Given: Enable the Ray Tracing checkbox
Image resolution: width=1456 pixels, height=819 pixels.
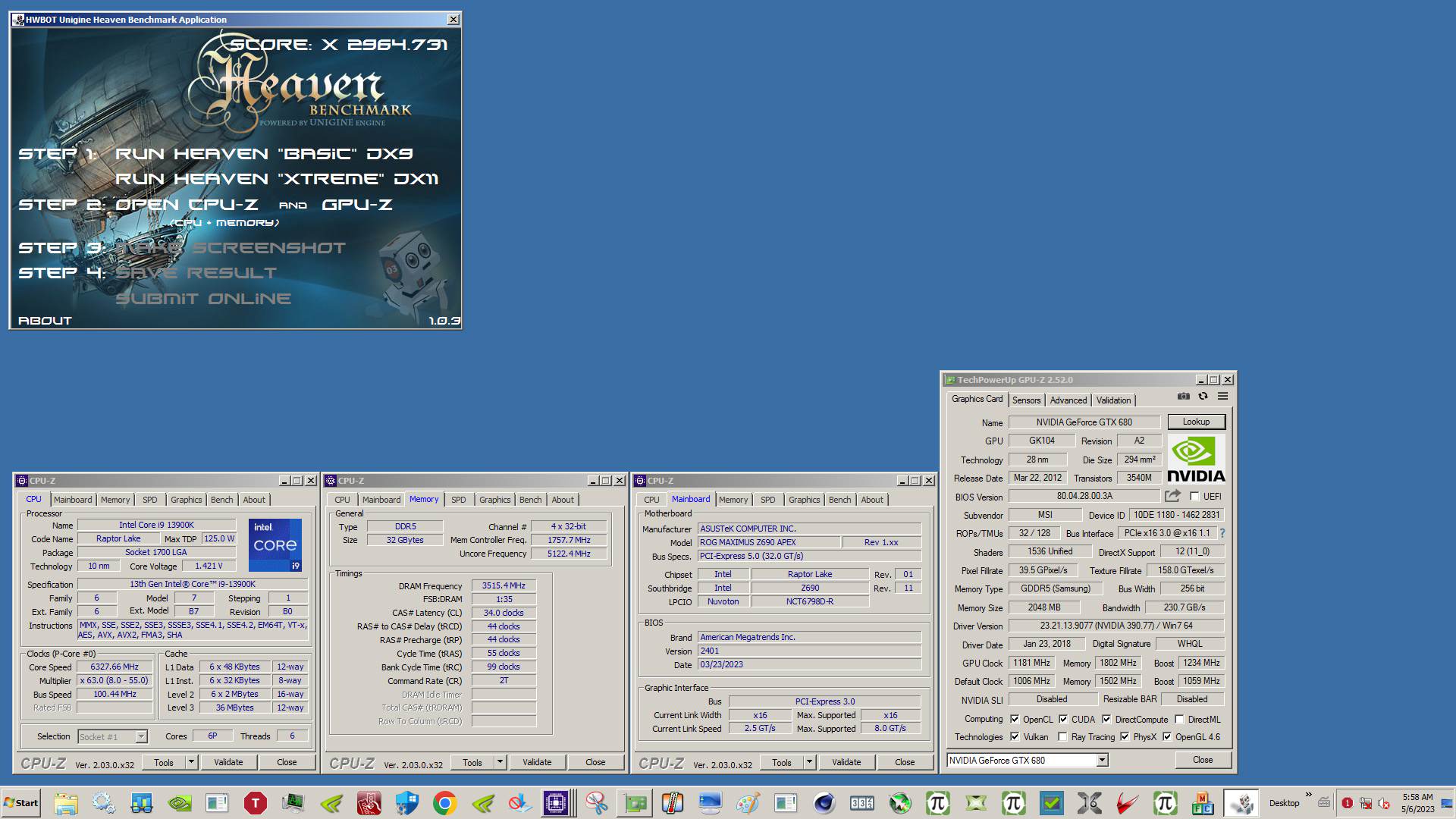Looking at the screenshot, I should coord(1062,736).
